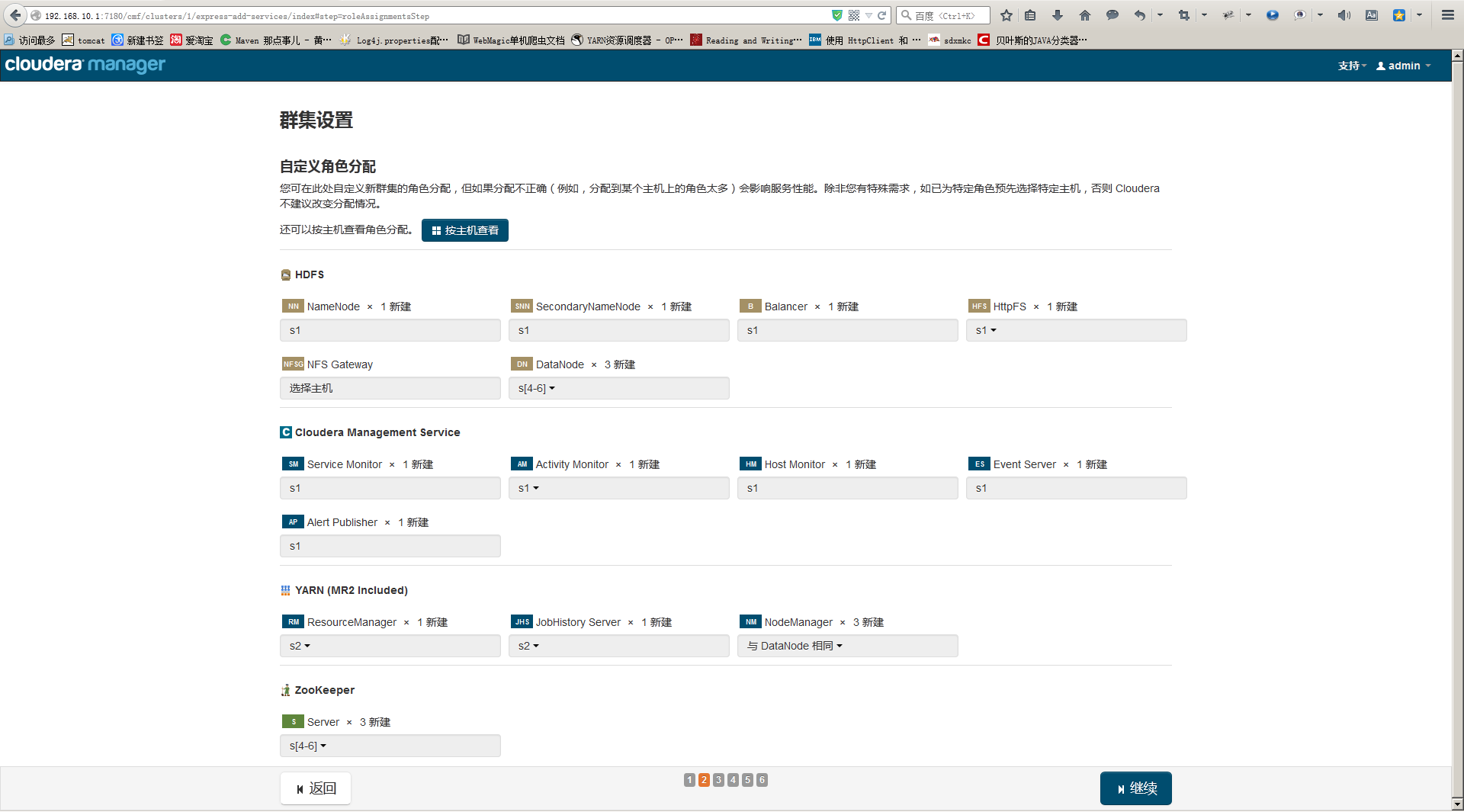Click the Host Monitor HM badge
Image resolution: width=1464 pixels, height=812 pixels.
(x=750, y=464)
